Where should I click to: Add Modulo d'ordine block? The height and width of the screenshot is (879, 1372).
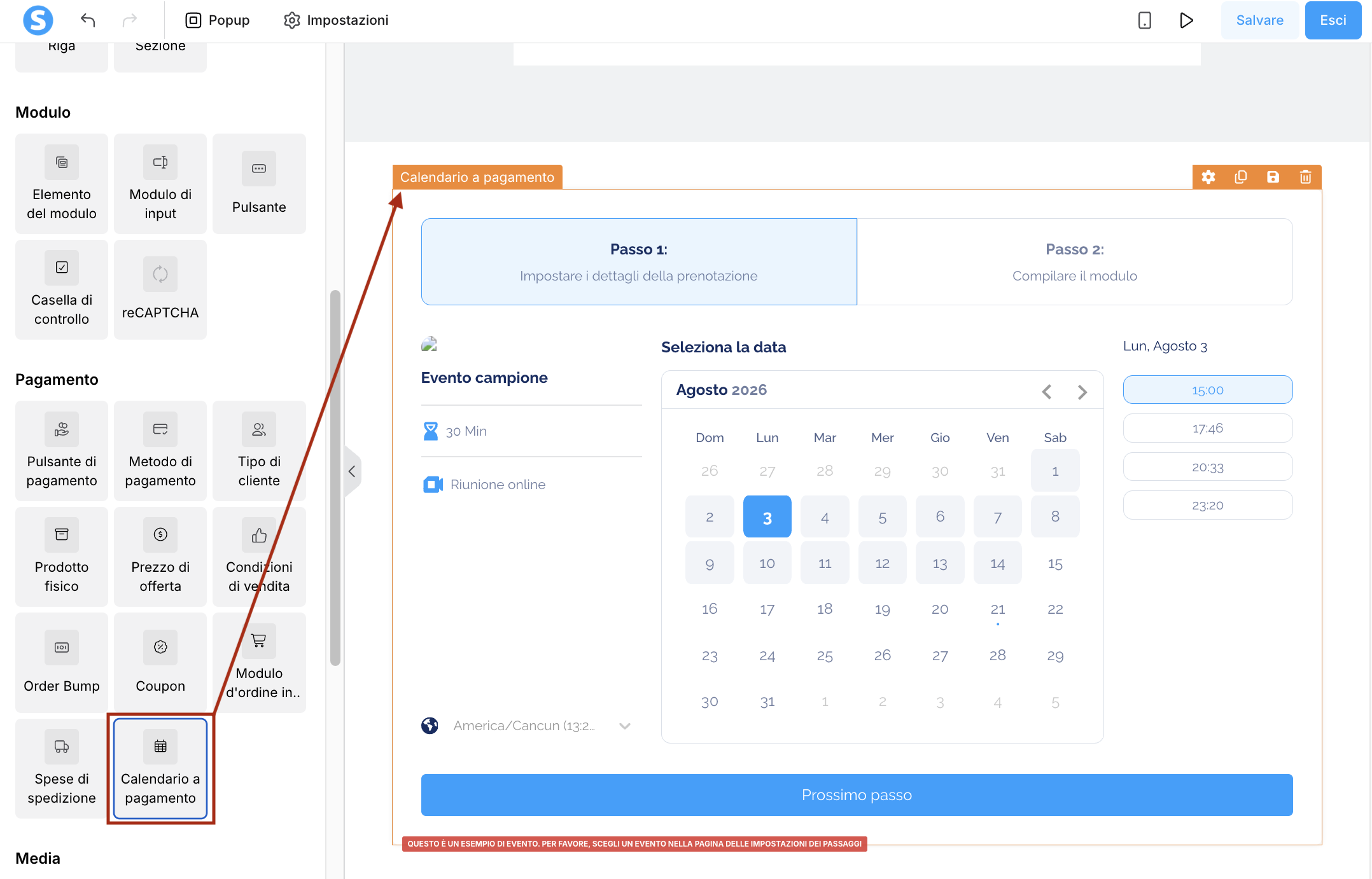(x=259, y=662)
